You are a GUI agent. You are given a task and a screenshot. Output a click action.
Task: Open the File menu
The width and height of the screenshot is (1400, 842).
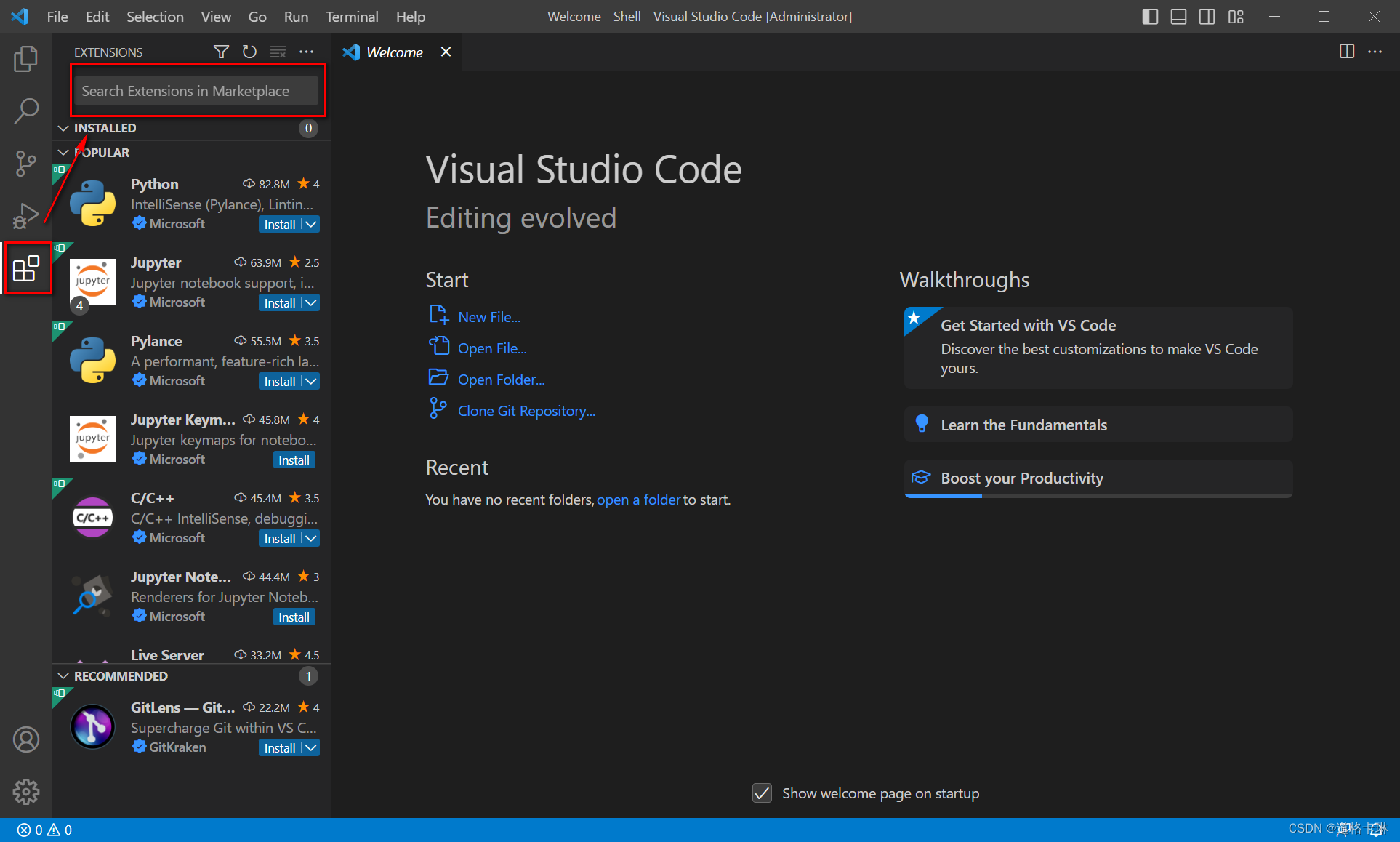pos(57,17)
